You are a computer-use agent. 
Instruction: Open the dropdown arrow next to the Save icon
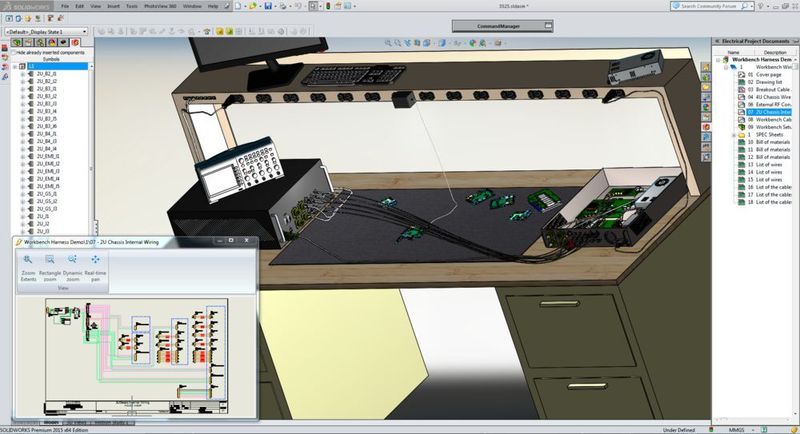tap(274, 7)
